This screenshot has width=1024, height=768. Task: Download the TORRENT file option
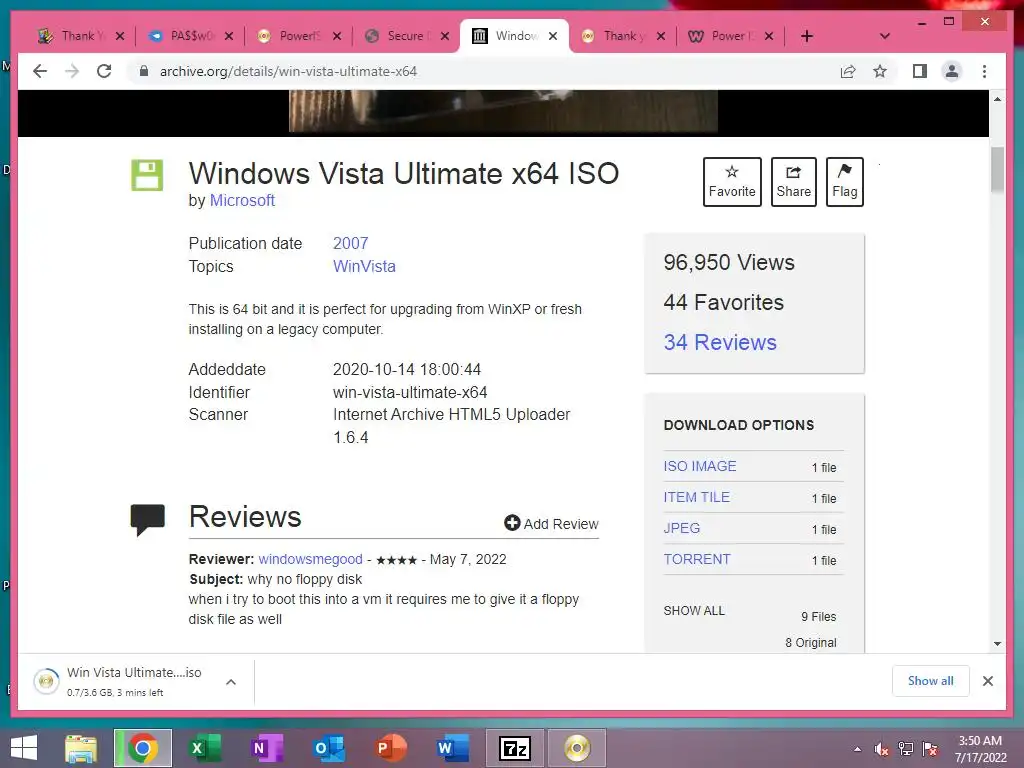click(697, 559)
